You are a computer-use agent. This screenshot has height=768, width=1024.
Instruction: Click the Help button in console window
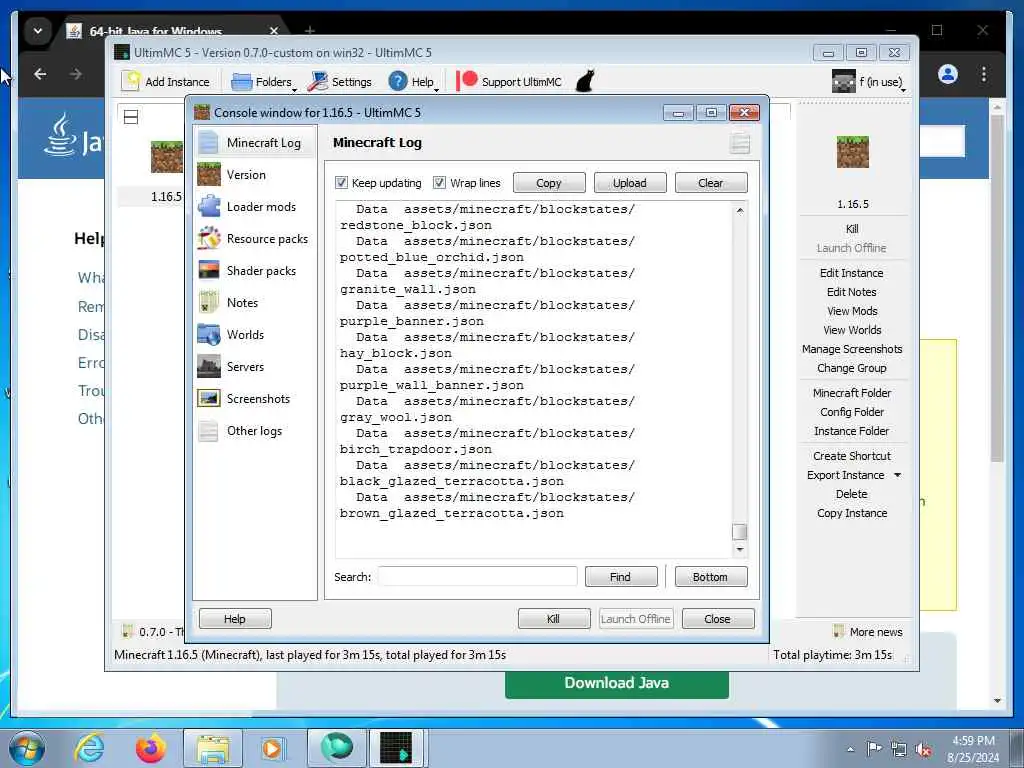pos(235,618)
